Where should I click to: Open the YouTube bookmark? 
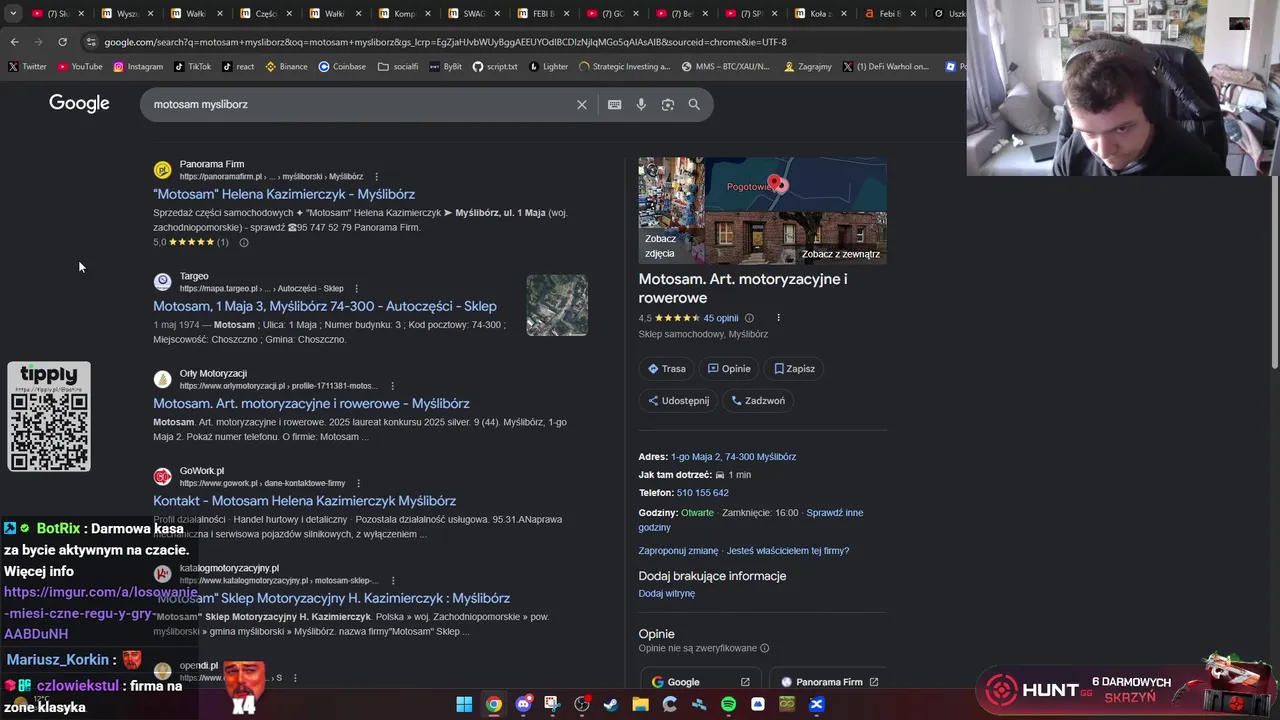pos(80,67)
